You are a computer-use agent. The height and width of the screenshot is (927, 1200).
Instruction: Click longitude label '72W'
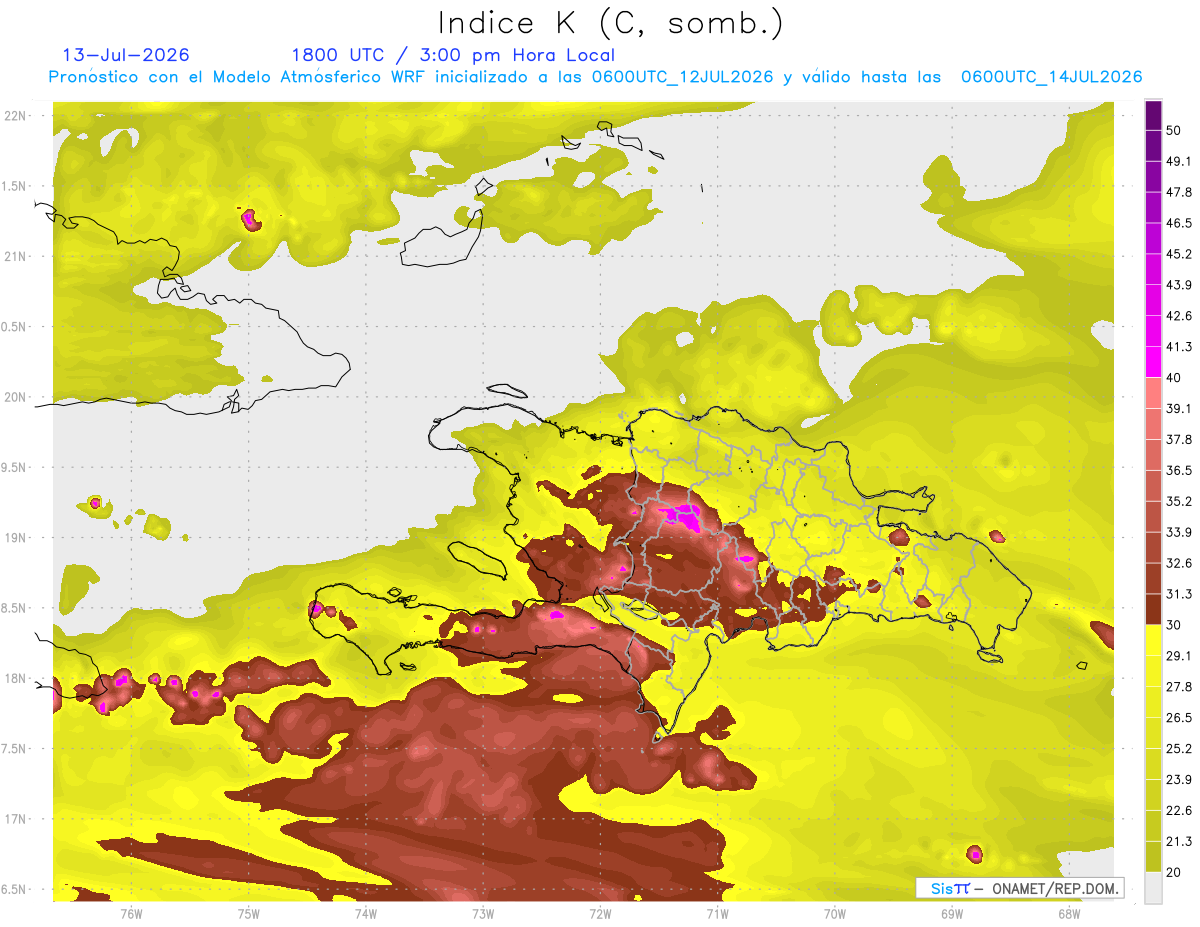point(600,913)
